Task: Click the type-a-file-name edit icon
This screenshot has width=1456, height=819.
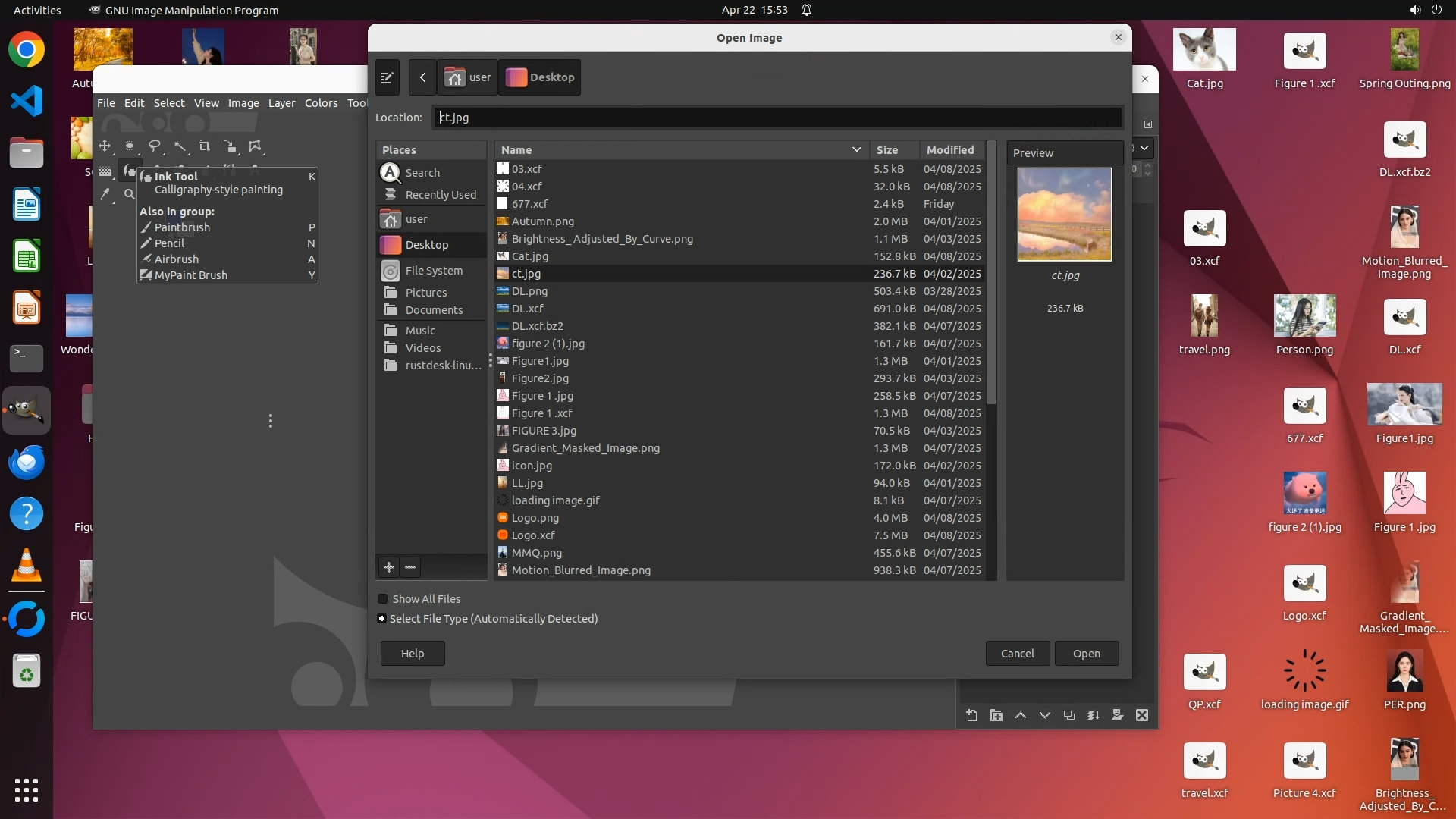Action: point(387,77)
